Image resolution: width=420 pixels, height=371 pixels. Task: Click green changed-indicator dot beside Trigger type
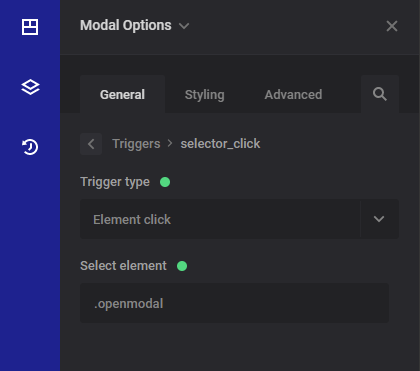[x=165, y=182]
